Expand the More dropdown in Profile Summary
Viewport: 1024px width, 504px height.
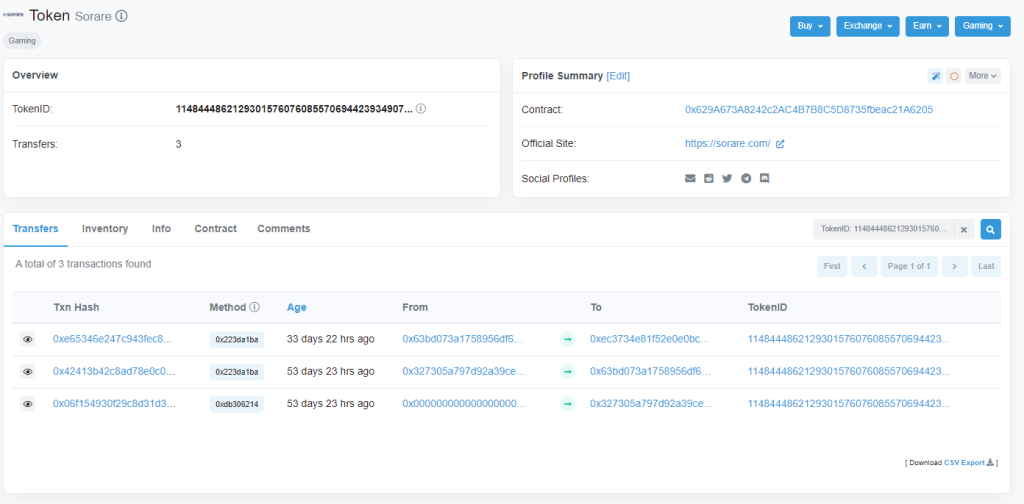982,76
